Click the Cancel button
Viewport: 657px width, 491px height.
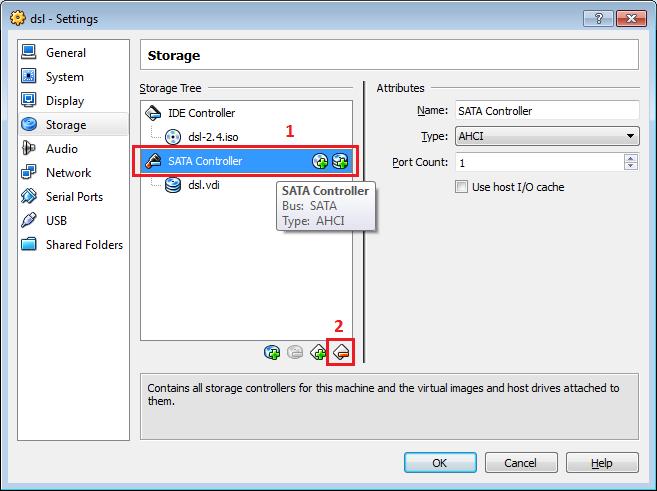pyautogui.click(x=521, y=463)
